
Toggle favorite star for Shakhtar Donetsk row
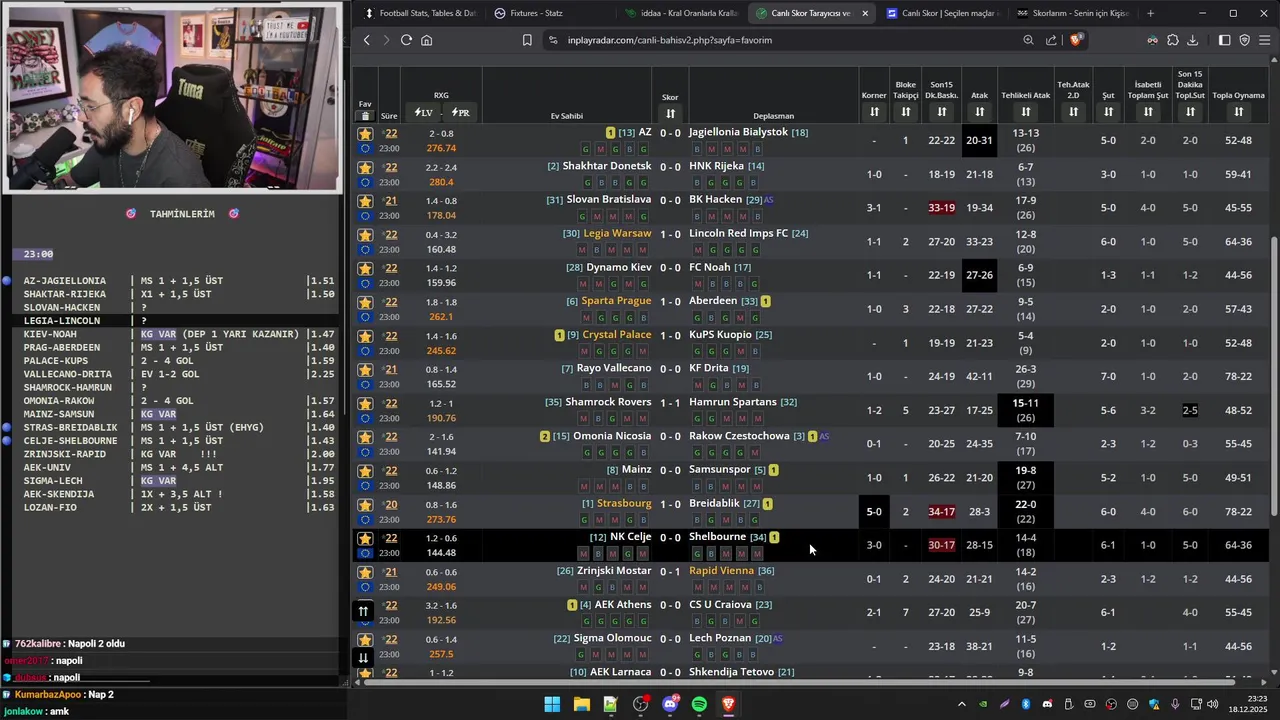pyautogui.click(x=365, y=167)
